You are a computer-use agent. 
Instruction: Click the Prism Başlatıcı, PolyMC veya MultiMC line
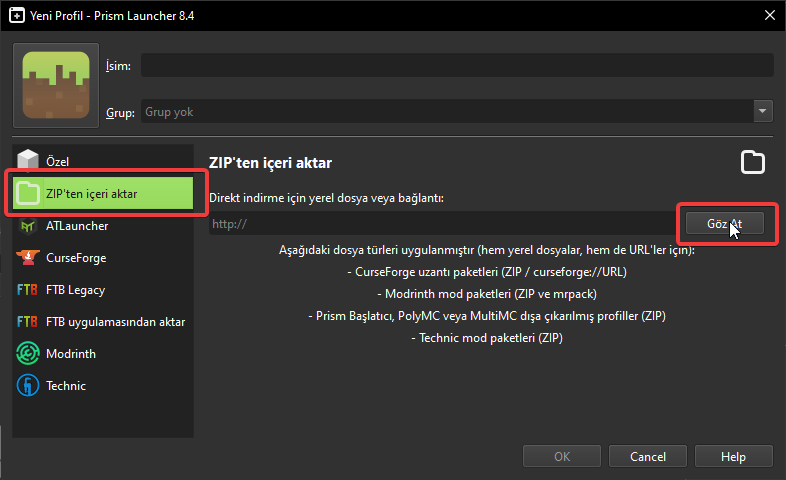(487, 316)
